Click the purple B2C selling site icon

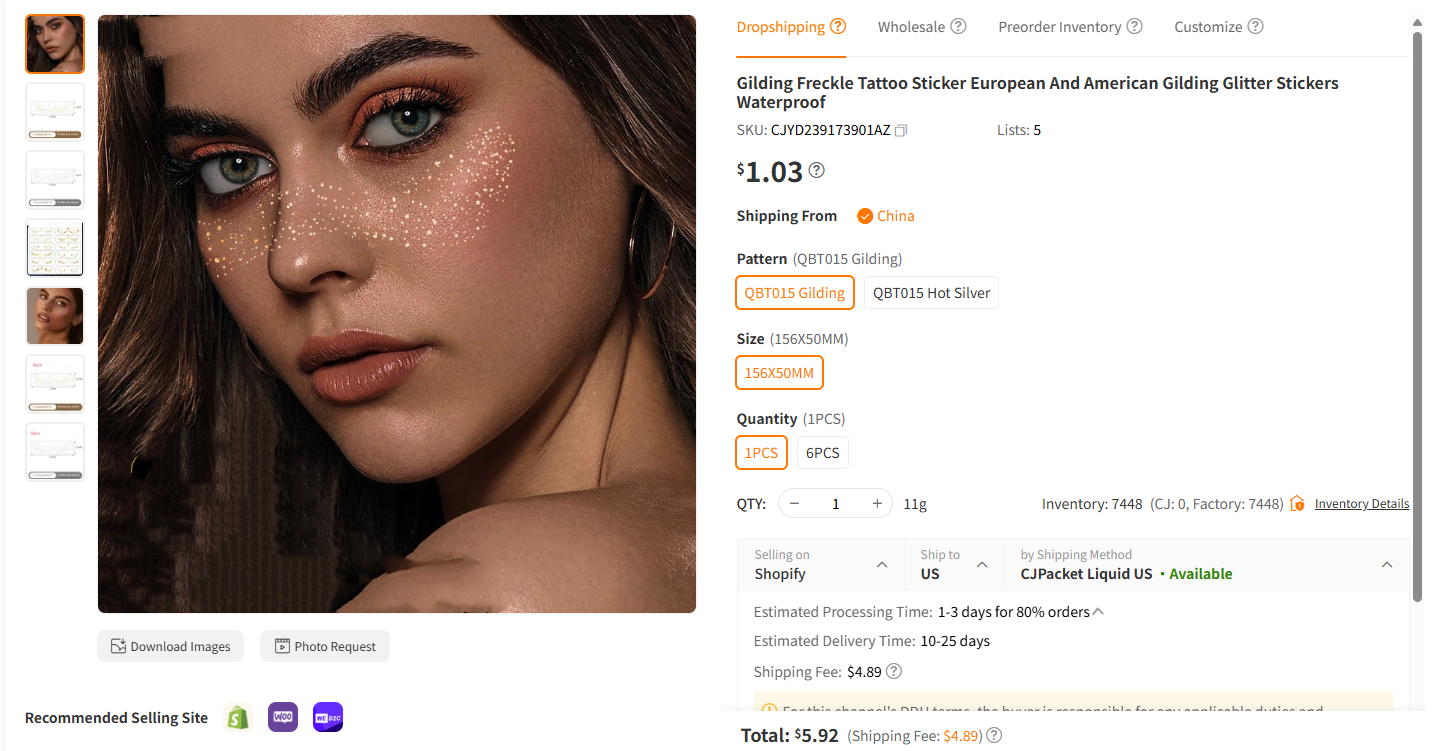click(328, 717)
